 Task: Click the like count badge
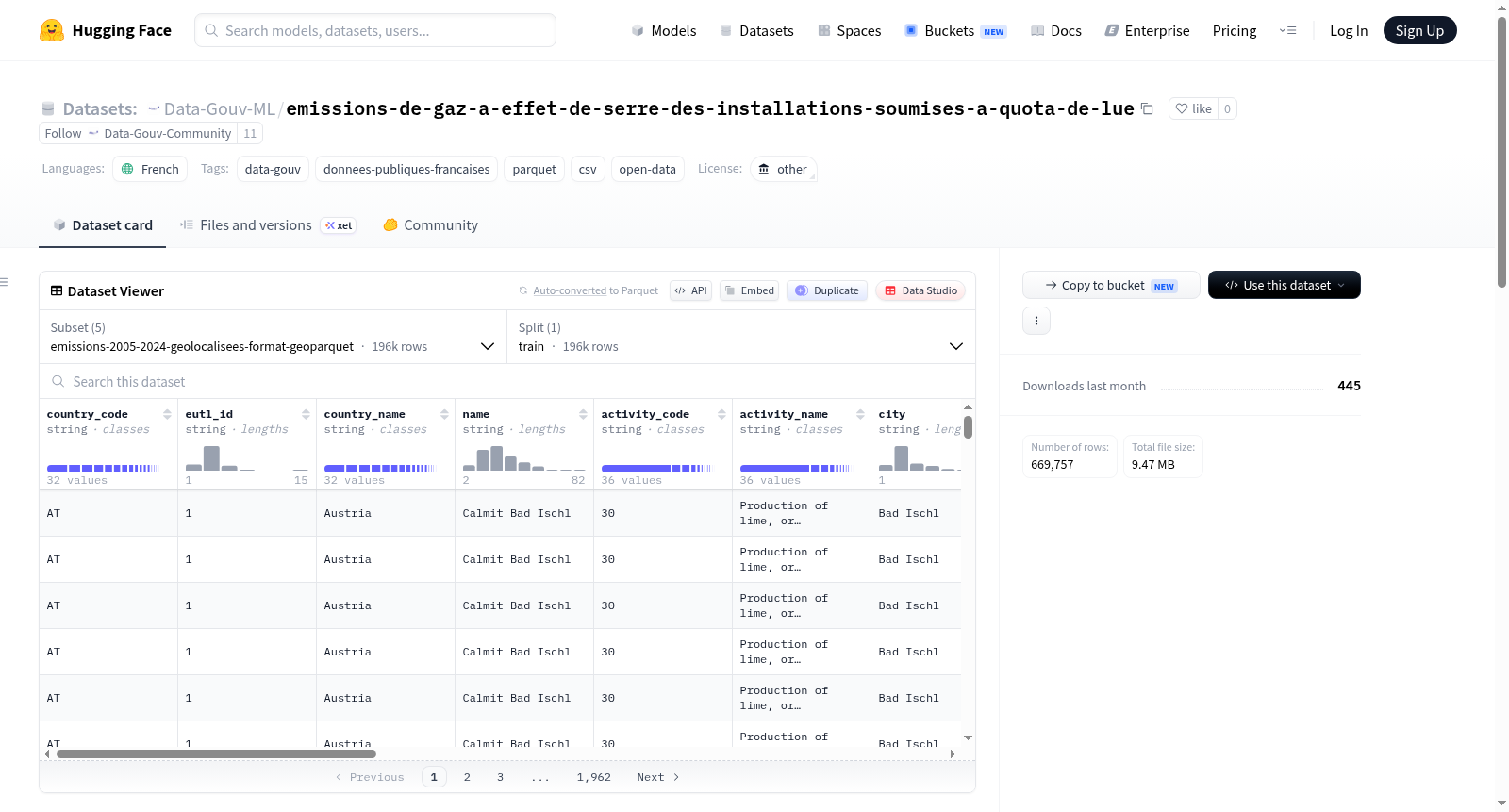click(x=1227, y=108)
